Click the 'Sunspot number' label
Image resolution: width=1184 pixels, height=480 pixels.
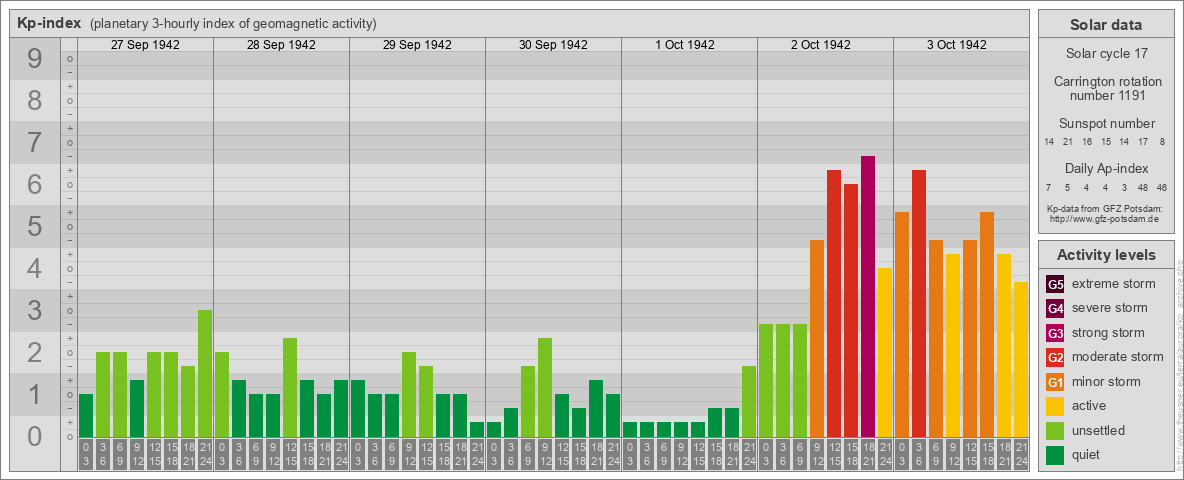click(1105, 124)
